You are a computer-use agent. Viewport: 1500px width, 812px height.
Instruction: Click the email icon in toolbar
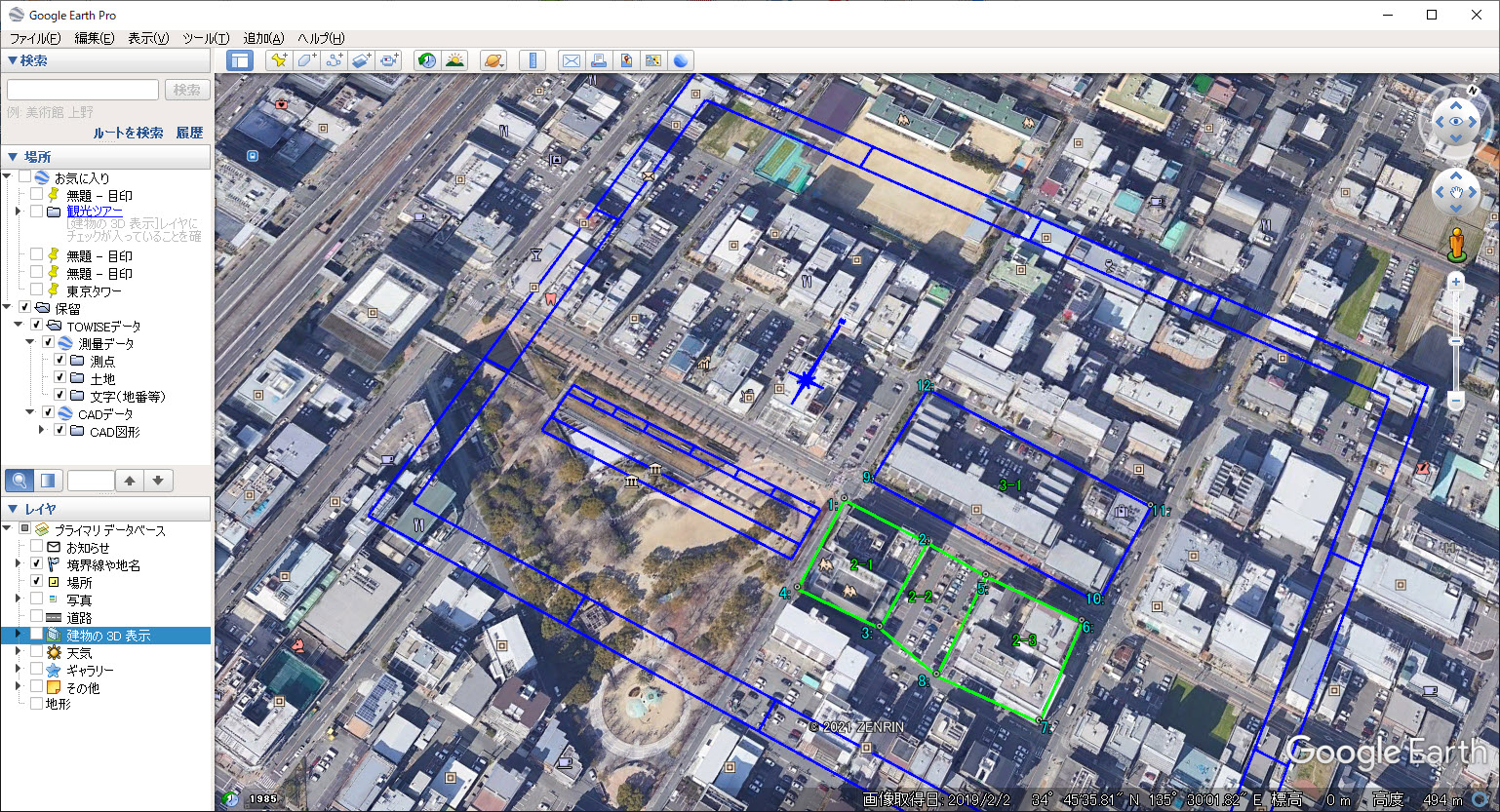572,60
